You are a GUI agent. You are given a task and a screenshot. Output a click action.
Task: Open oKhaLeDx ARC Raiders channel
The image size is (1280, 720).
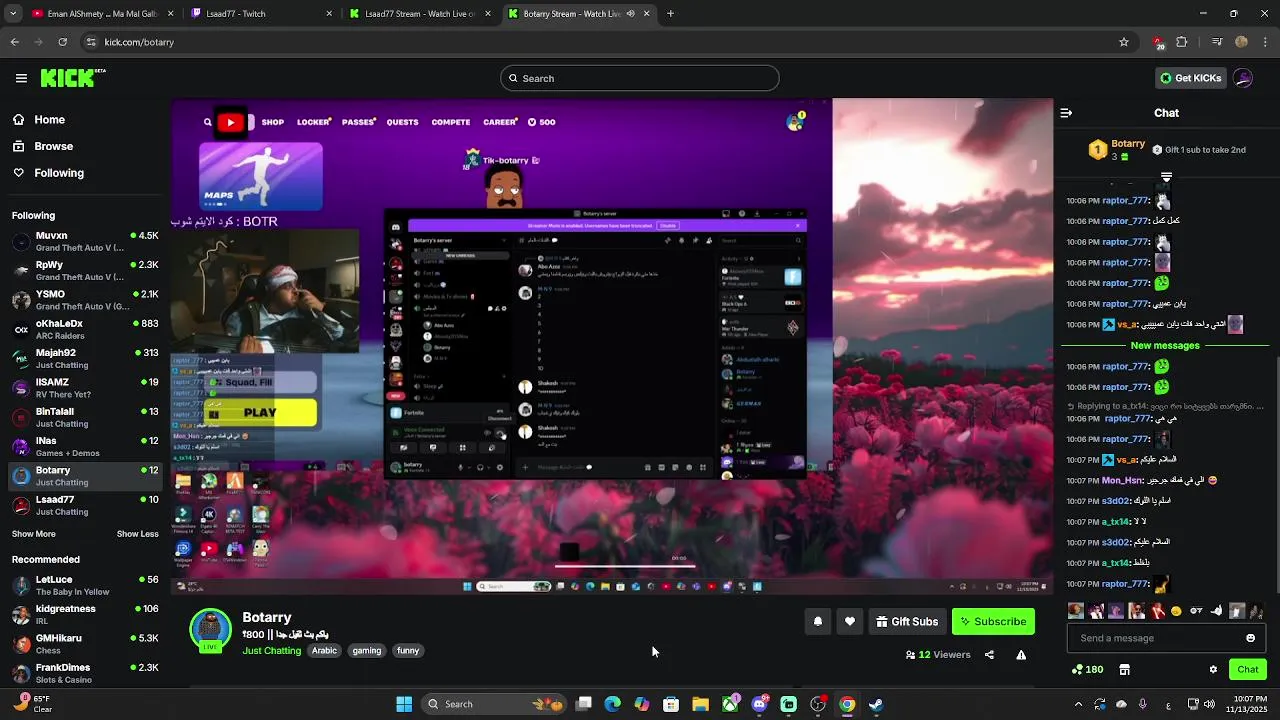[85, 329]
